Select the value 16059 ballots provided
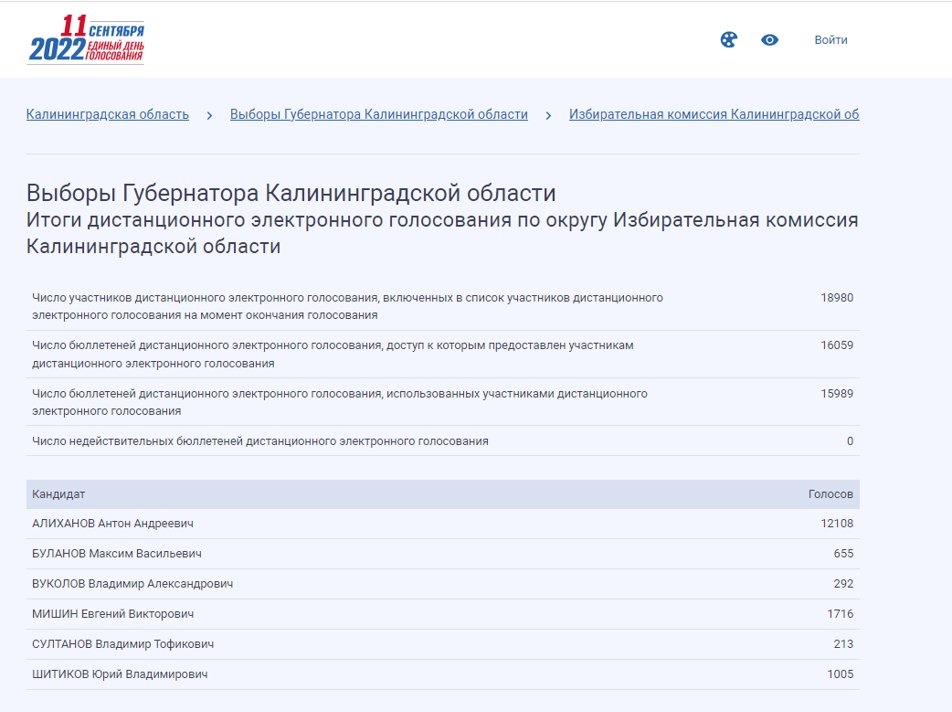Viewport: 952px width, 712px height. [x=837, y=345]
